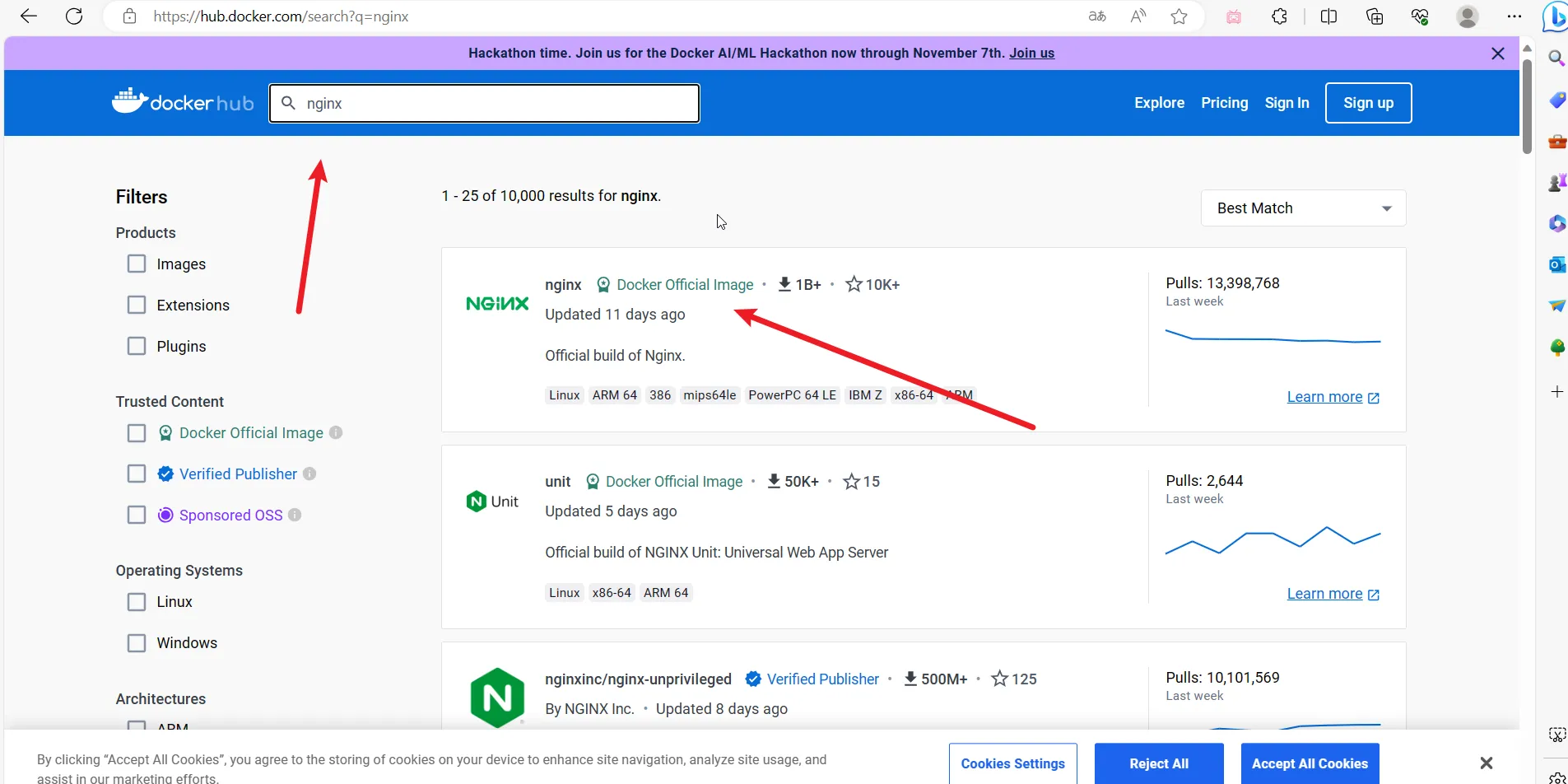Open Learn more link on unit card
This screenshot has height=784, width=1568.
(x=1333, y=594)
